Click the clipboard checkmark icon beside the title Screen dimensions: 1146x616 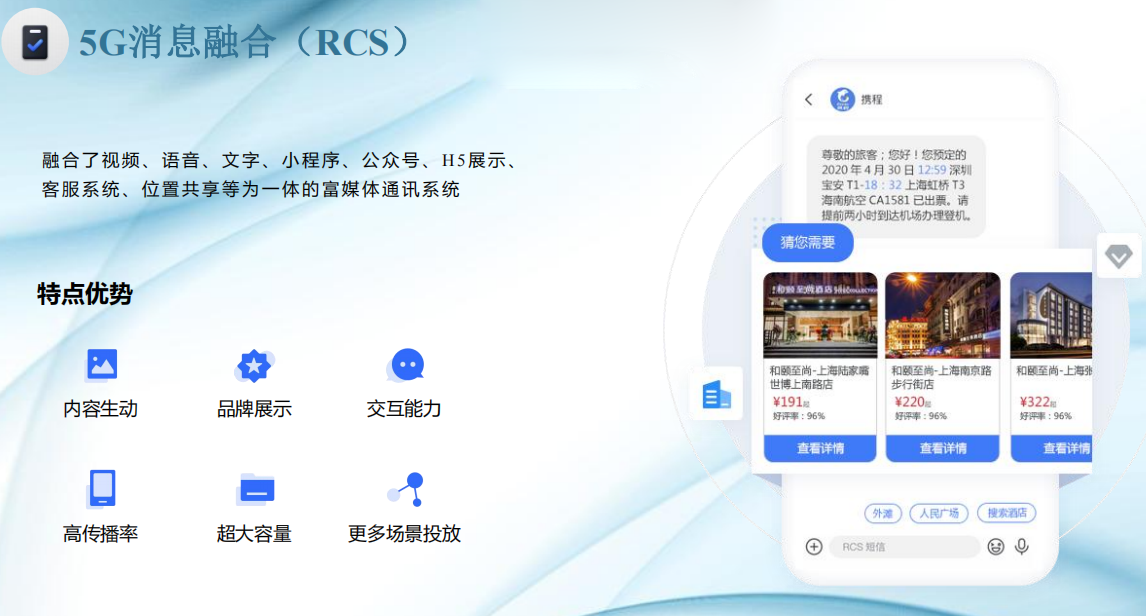pyautogui.click(x=34, y=42)
